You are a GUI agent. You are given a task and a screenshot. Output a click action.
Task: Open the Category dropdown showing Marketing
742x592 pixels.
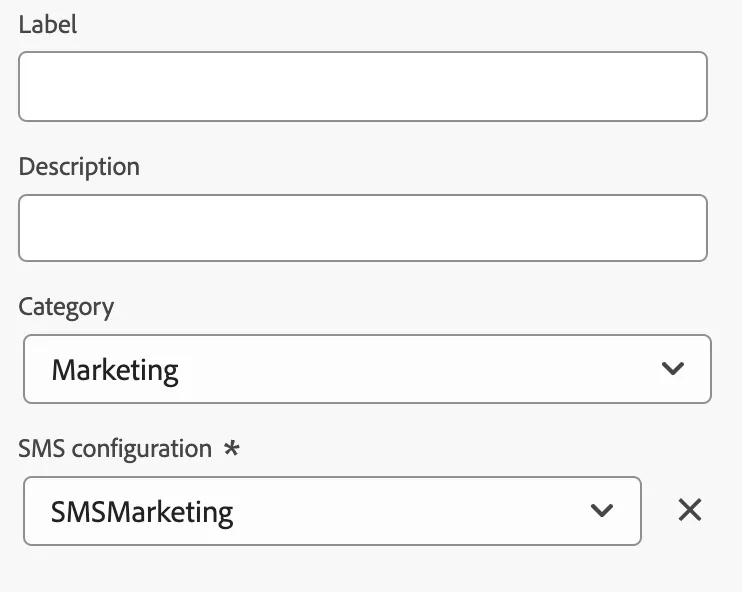367,369
